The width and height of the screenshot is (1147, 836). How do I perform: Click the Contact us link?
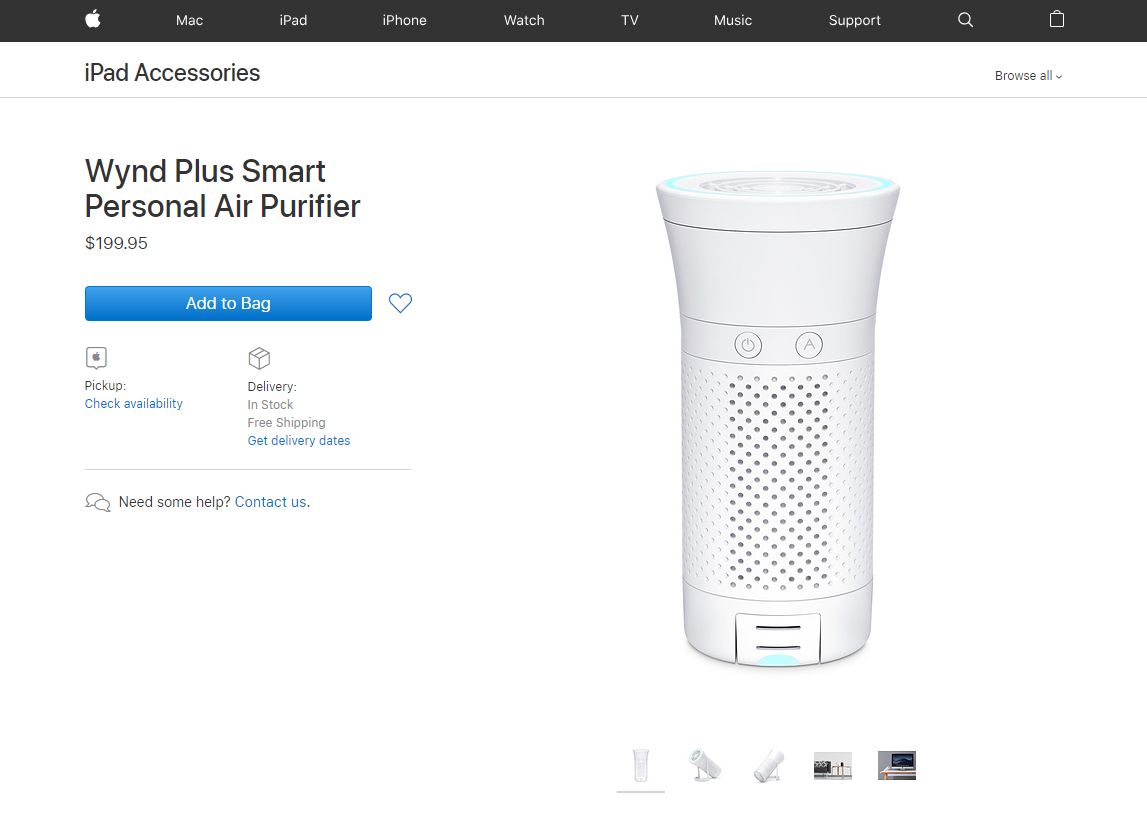coord(270,502)
